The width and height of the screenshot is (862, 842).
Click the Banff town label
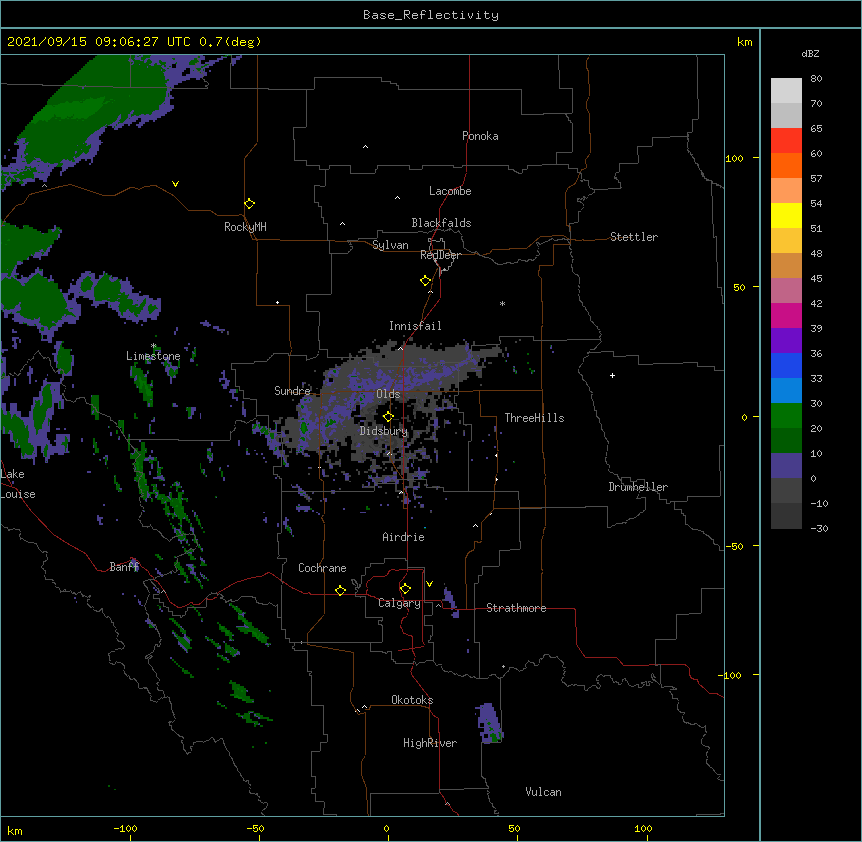click(124, 567)
